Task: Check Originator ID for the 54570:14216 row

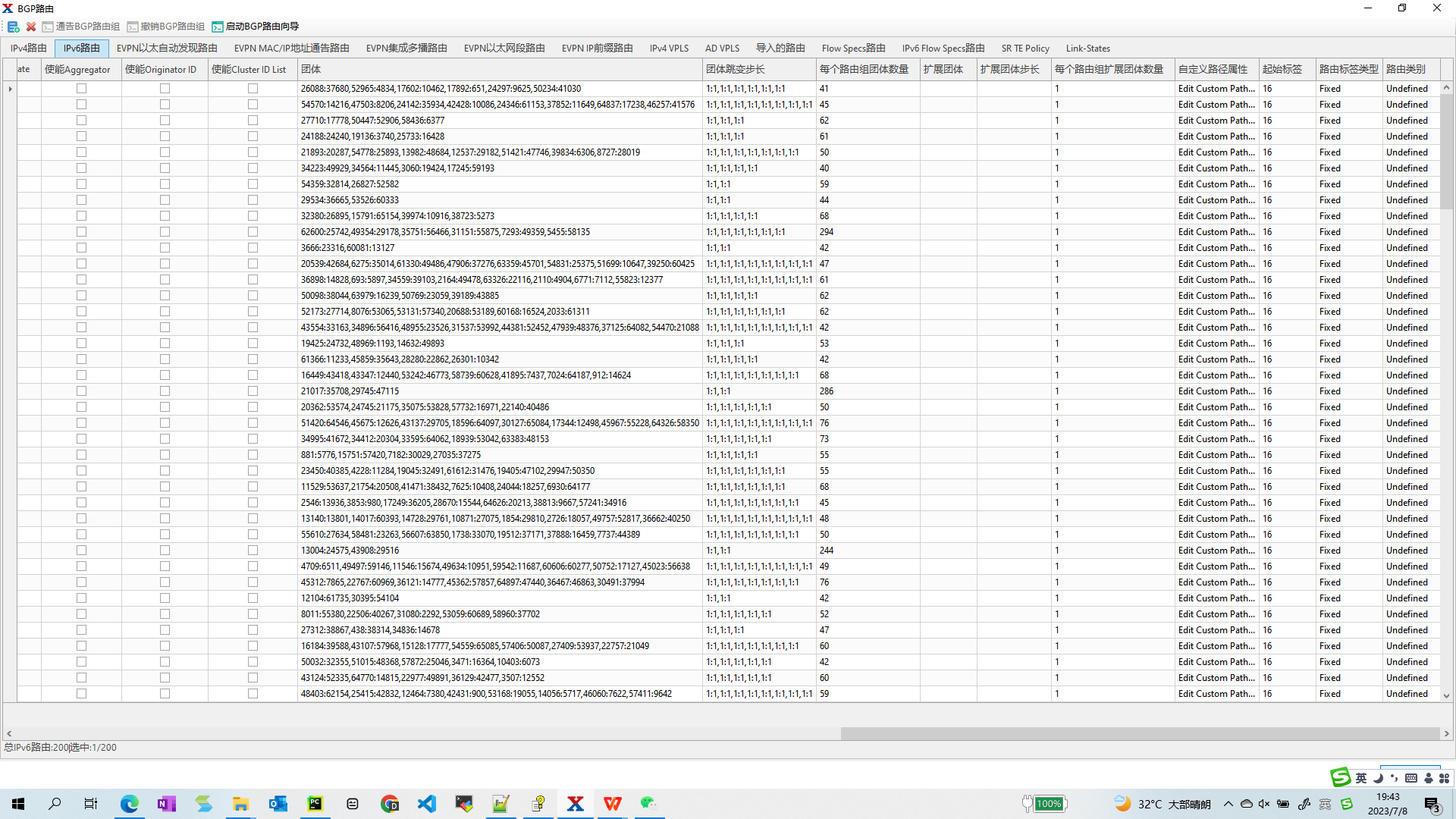Action: 165,105
